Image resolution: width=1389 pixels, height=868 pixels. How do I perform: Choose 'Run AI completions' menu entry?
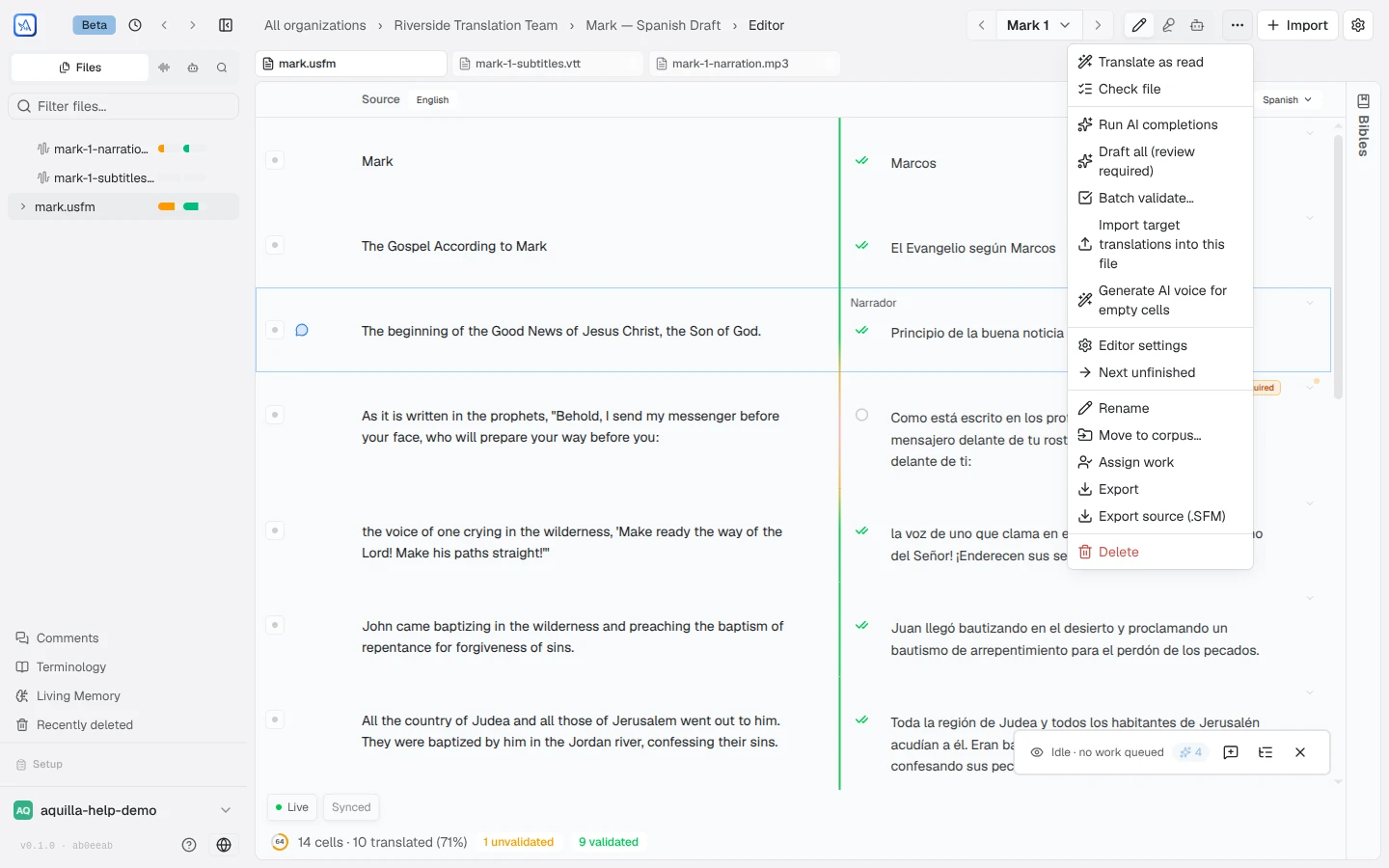pos(1160,124)
